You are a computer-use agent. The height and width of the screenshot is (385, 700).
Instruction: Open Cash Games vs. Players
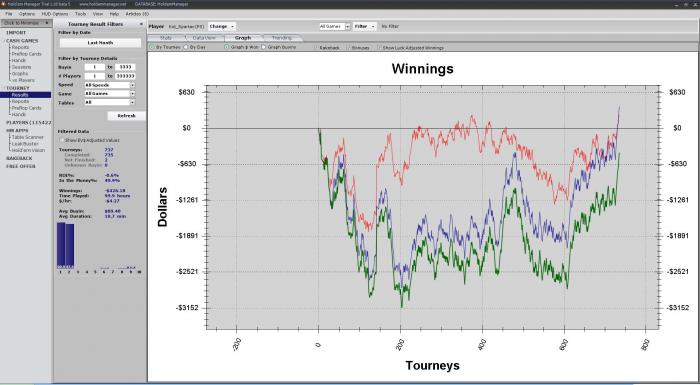[x=23, y=80]
